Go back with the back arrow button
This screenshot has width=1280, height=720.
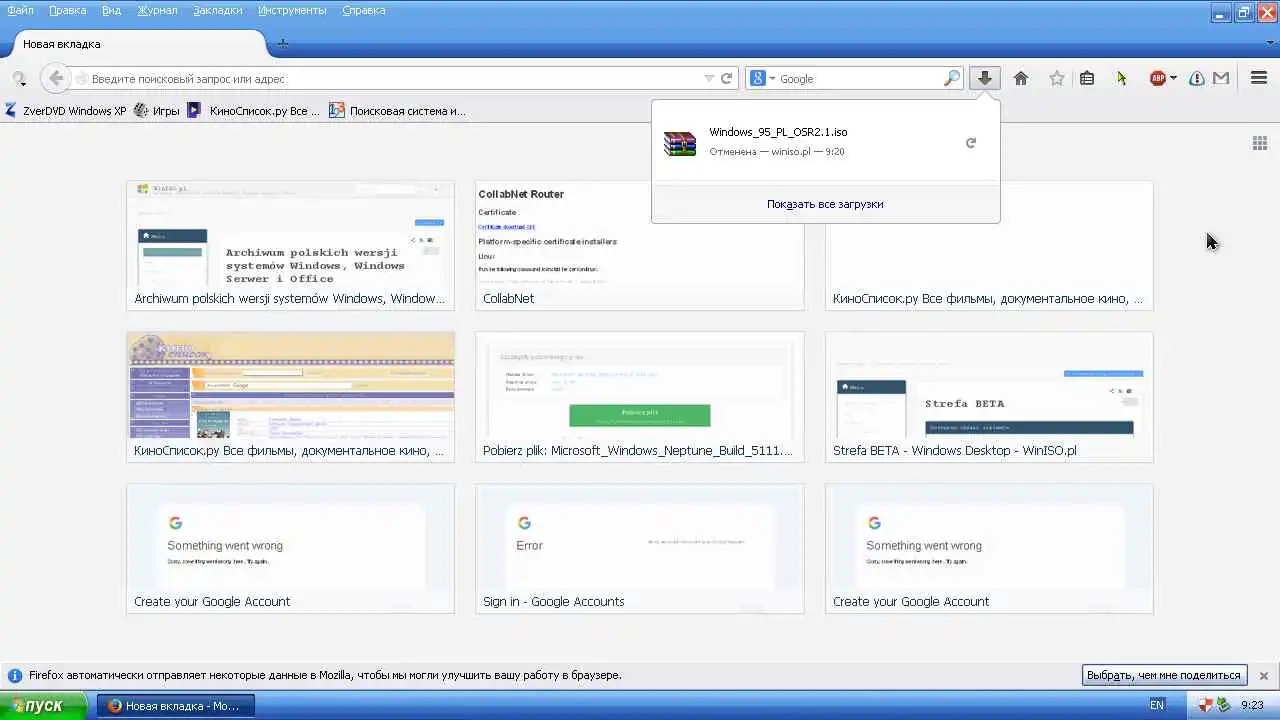(x=56, y=78)
